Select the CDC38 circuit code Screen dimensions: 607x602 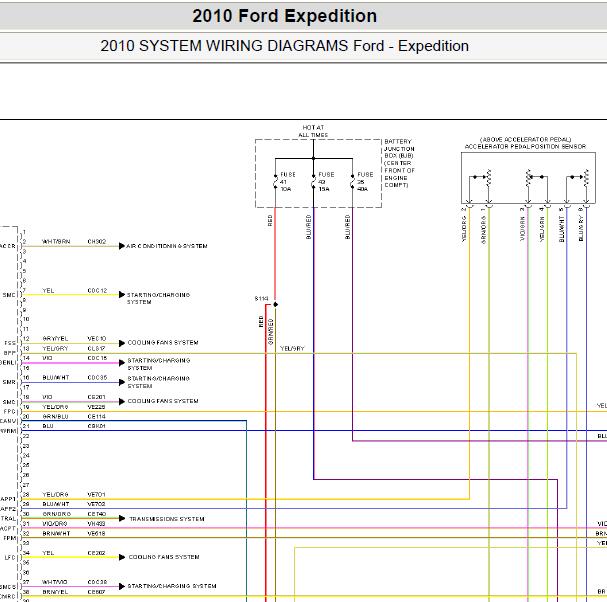pos(97,582)
